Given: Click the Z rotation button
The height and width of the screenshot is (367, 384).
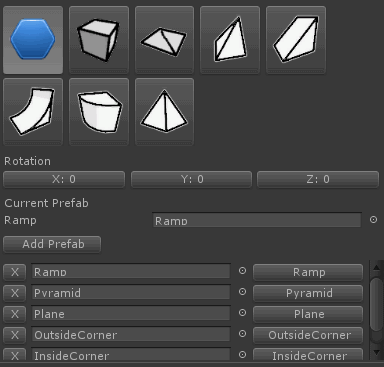Looking at the screenshot, I should [x=318, y=179].
